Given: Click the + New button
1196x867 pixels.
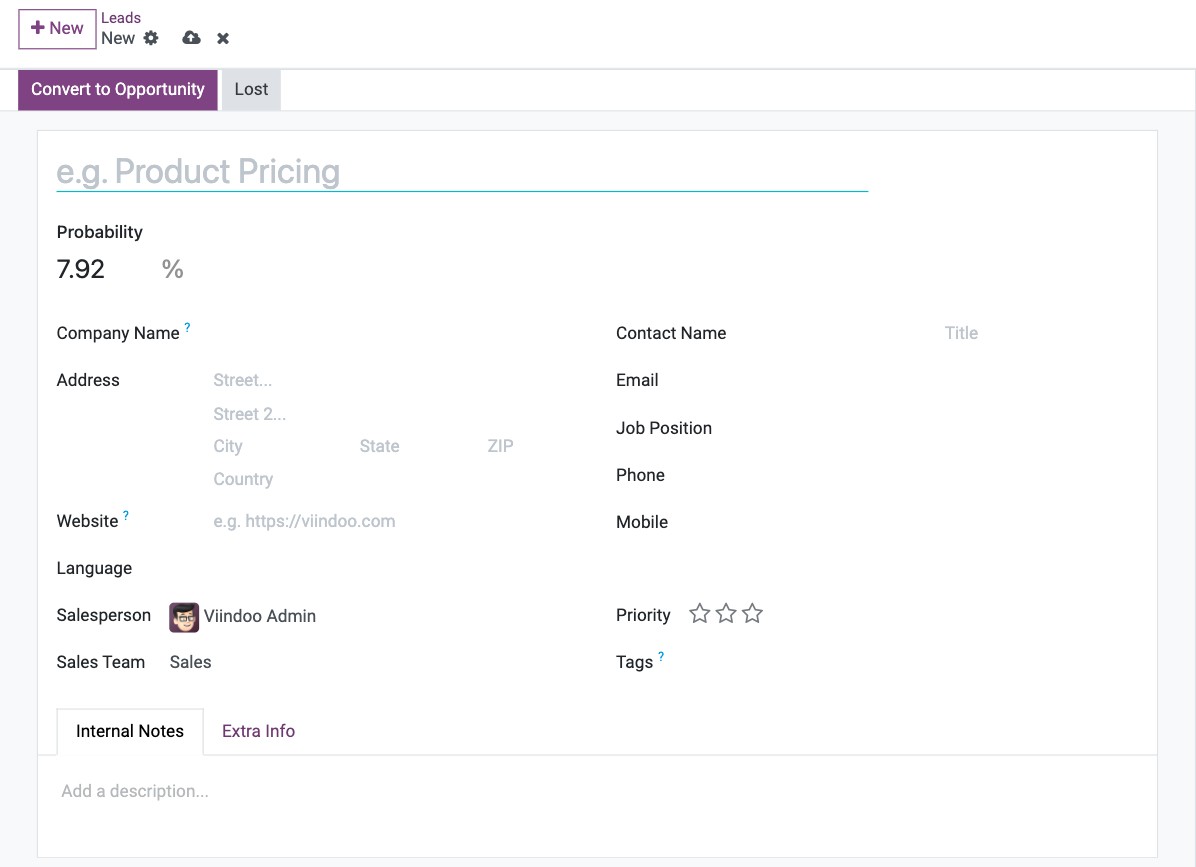Looking at the screenshot, I should pyautogui.click(x=57, y=29).
